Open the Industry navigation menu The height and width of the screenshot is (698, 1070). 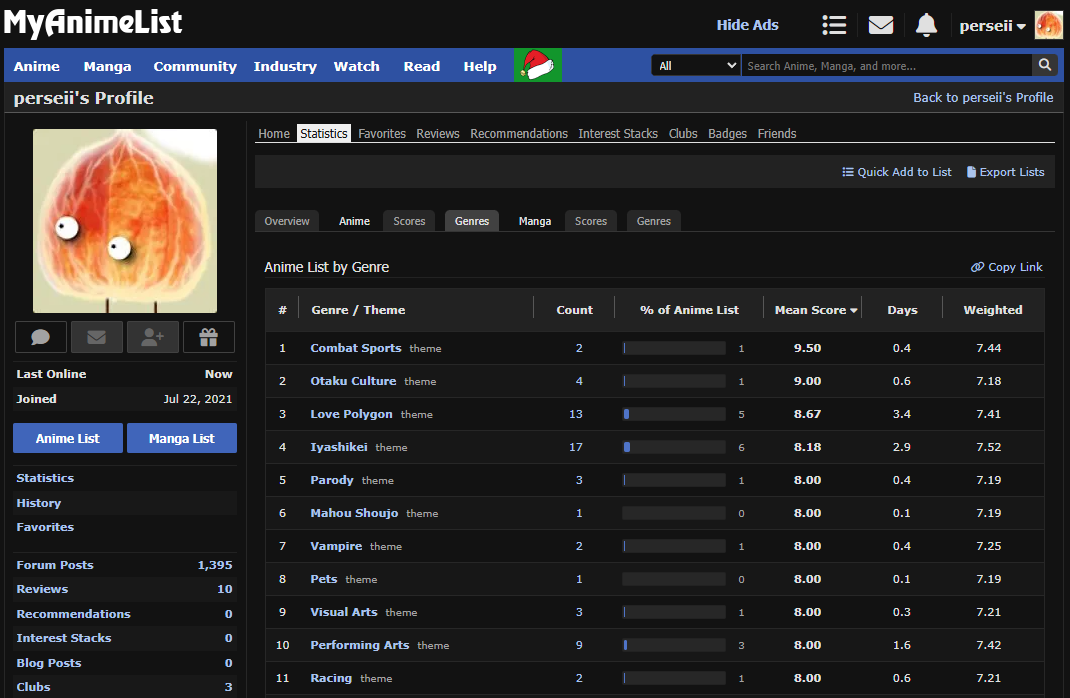coord(285,66)
